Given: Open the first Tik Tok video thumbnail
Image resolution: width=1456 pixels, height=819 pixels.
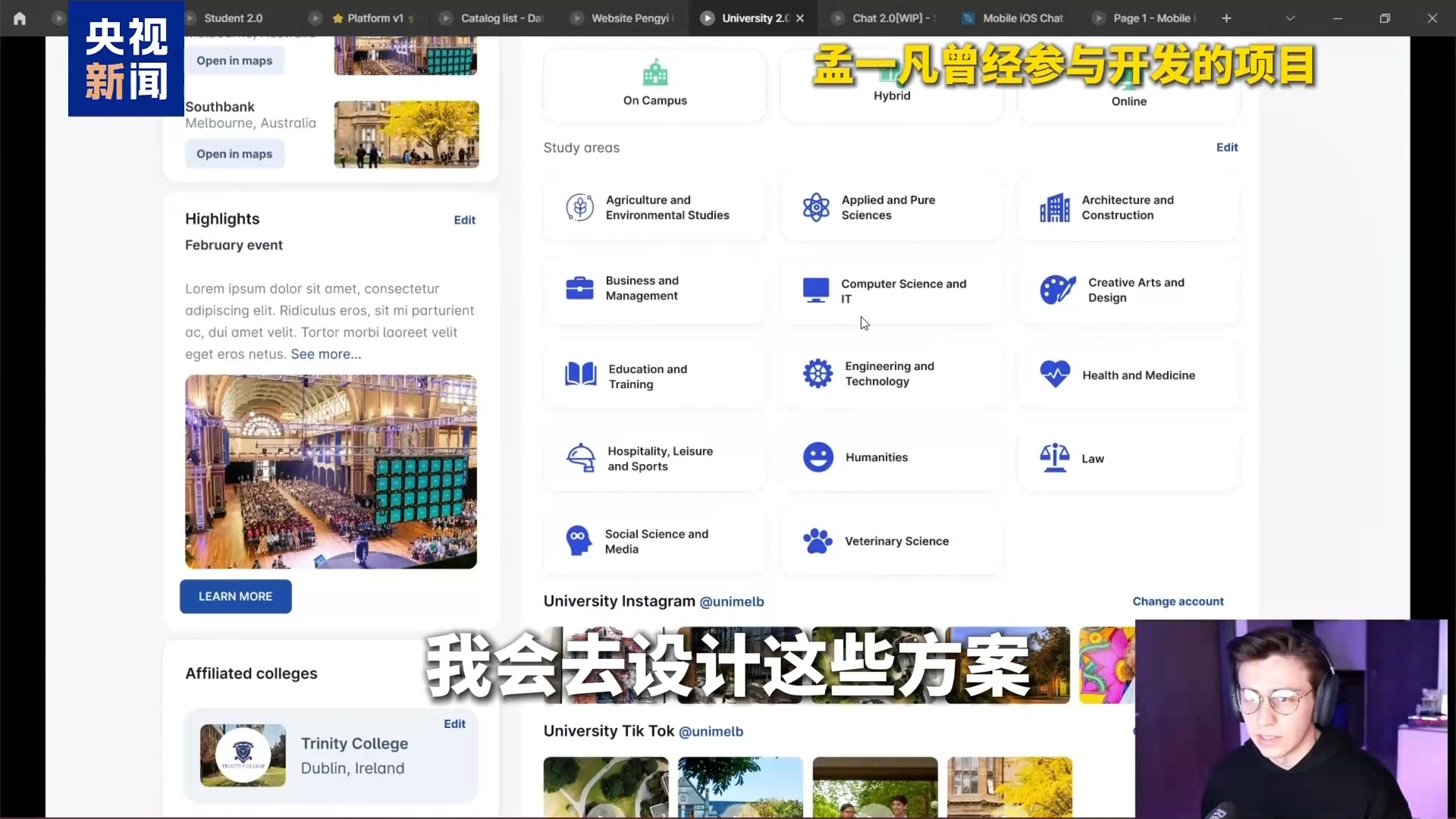Looking at the screenshot, I should 606,787.
